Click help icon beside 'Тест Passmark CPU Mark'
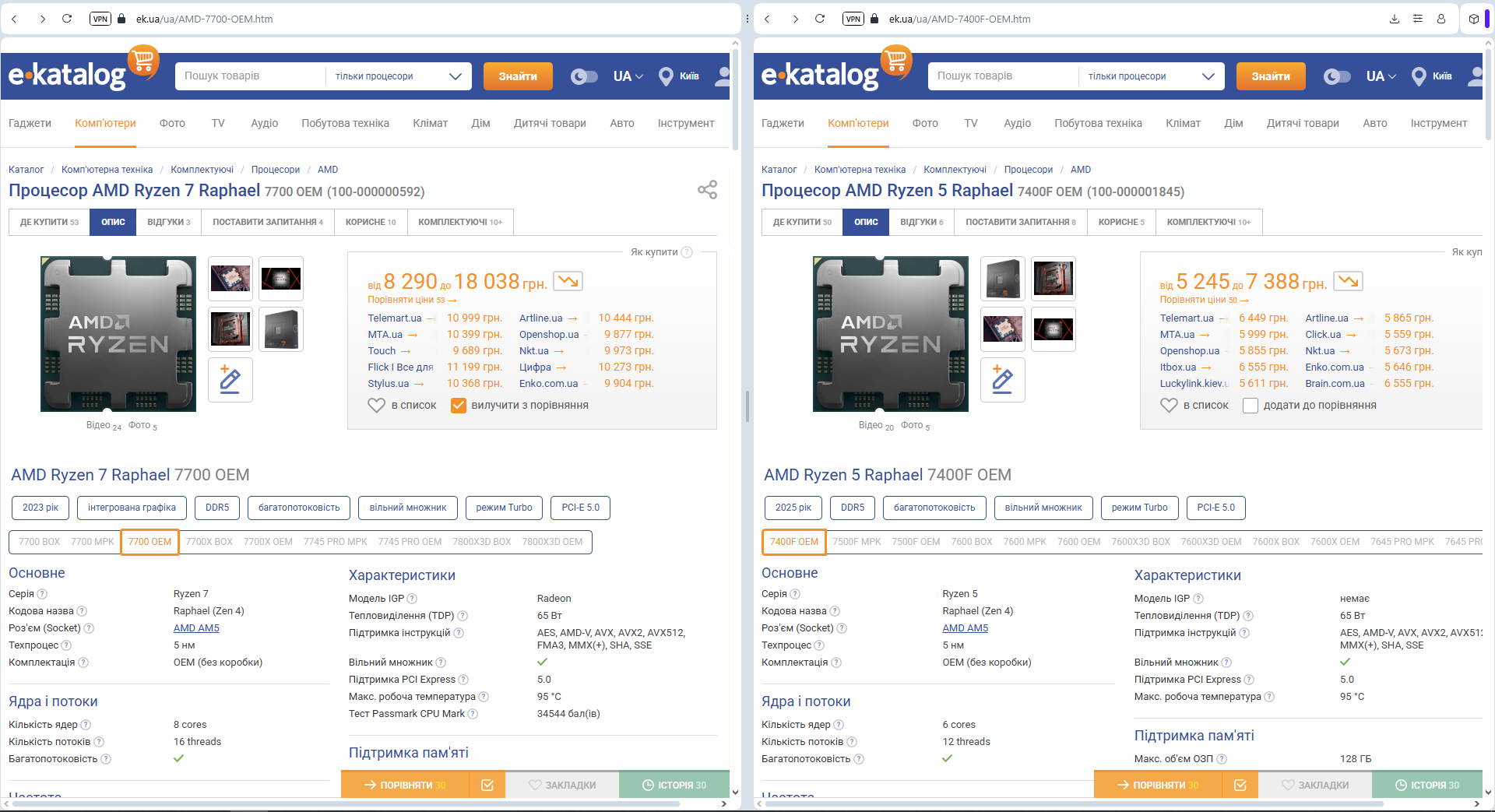 click(473, 714)
